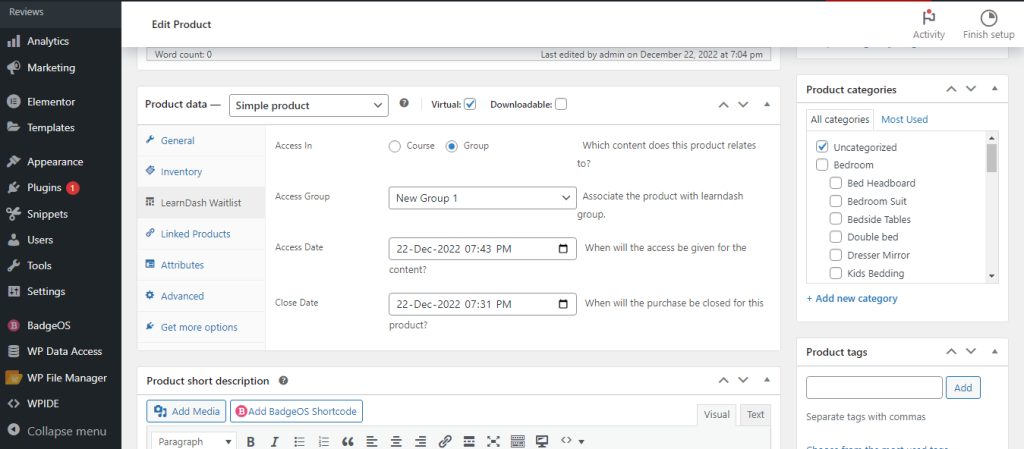Move Product data panel up
Viewport: 1024px width, 449px height.
pos(723,104)
